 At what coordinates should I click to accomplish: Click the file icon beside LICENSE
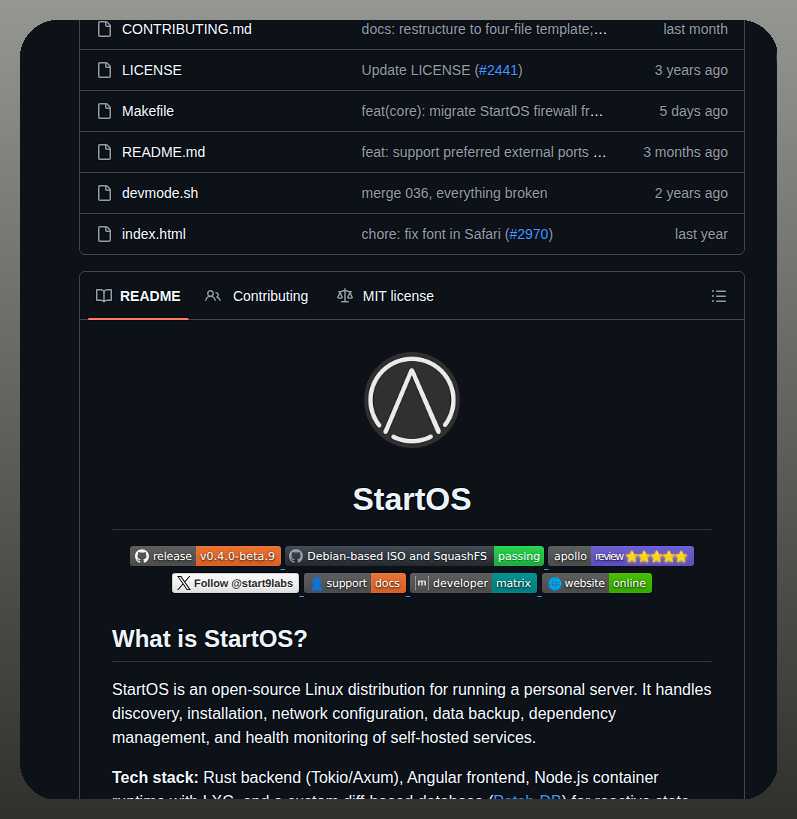(104, 70)
